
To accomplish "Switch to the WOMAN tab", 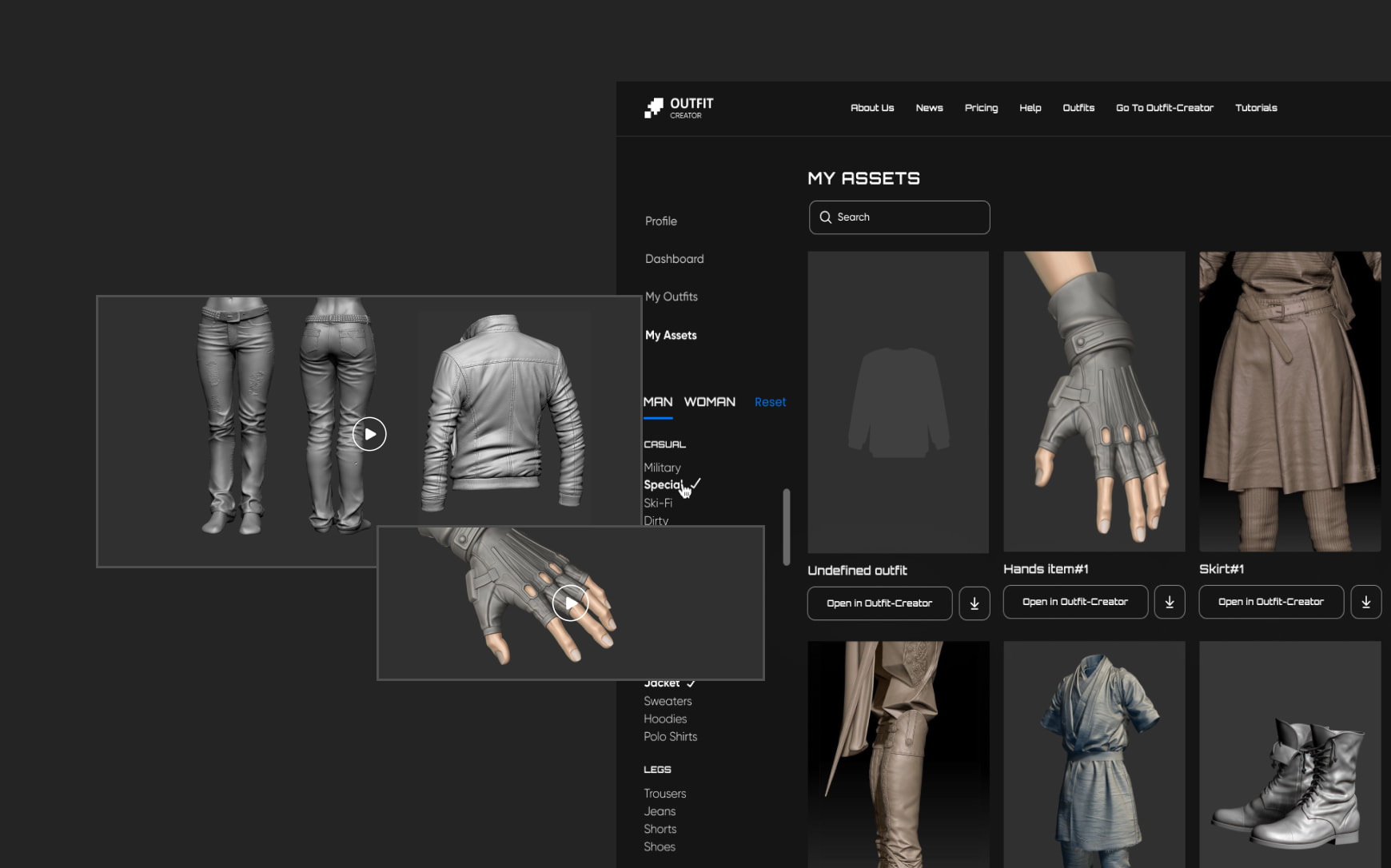I will [709, 402].
